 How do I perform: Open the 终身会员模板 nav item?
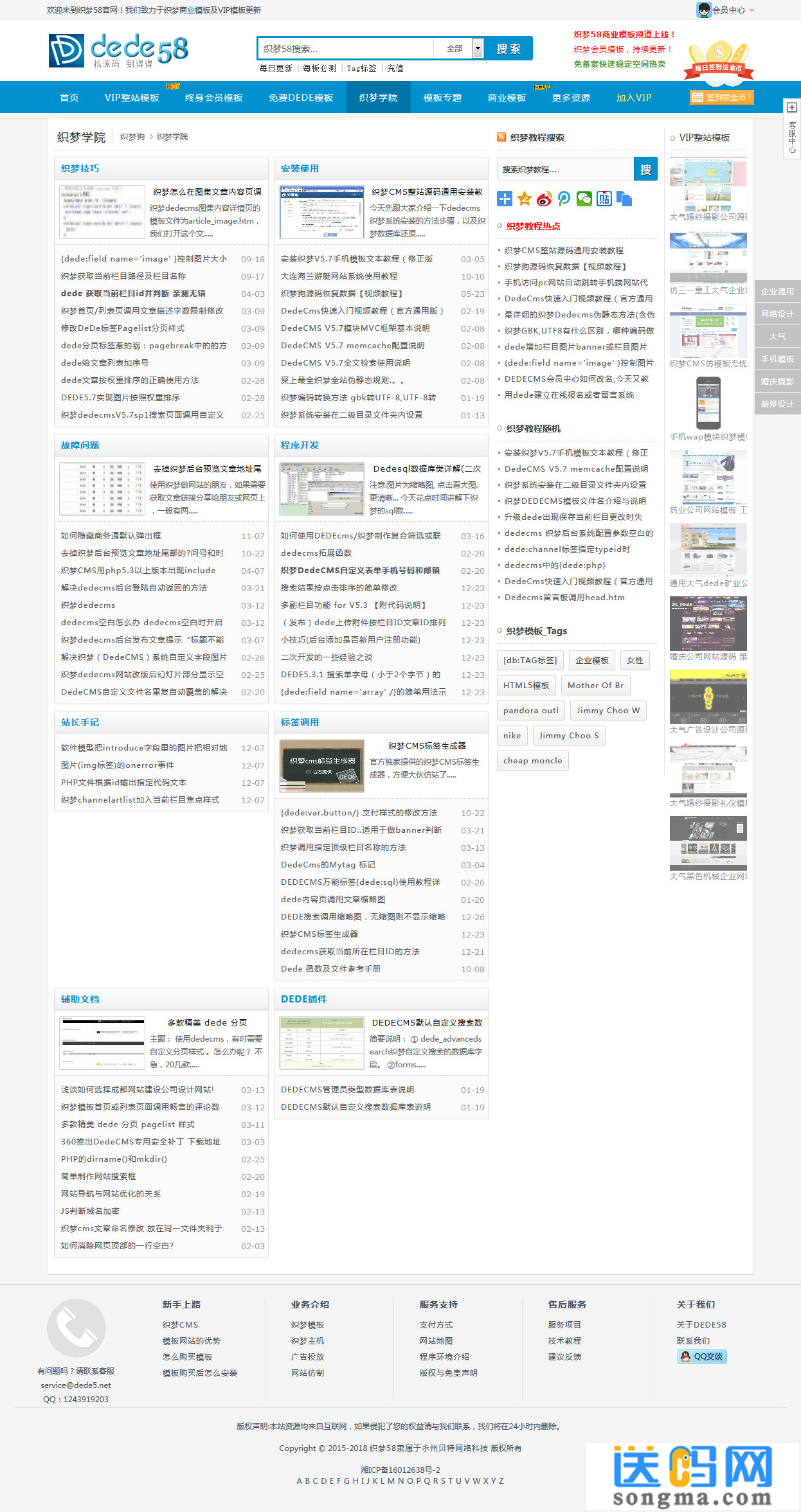point(214,98)
